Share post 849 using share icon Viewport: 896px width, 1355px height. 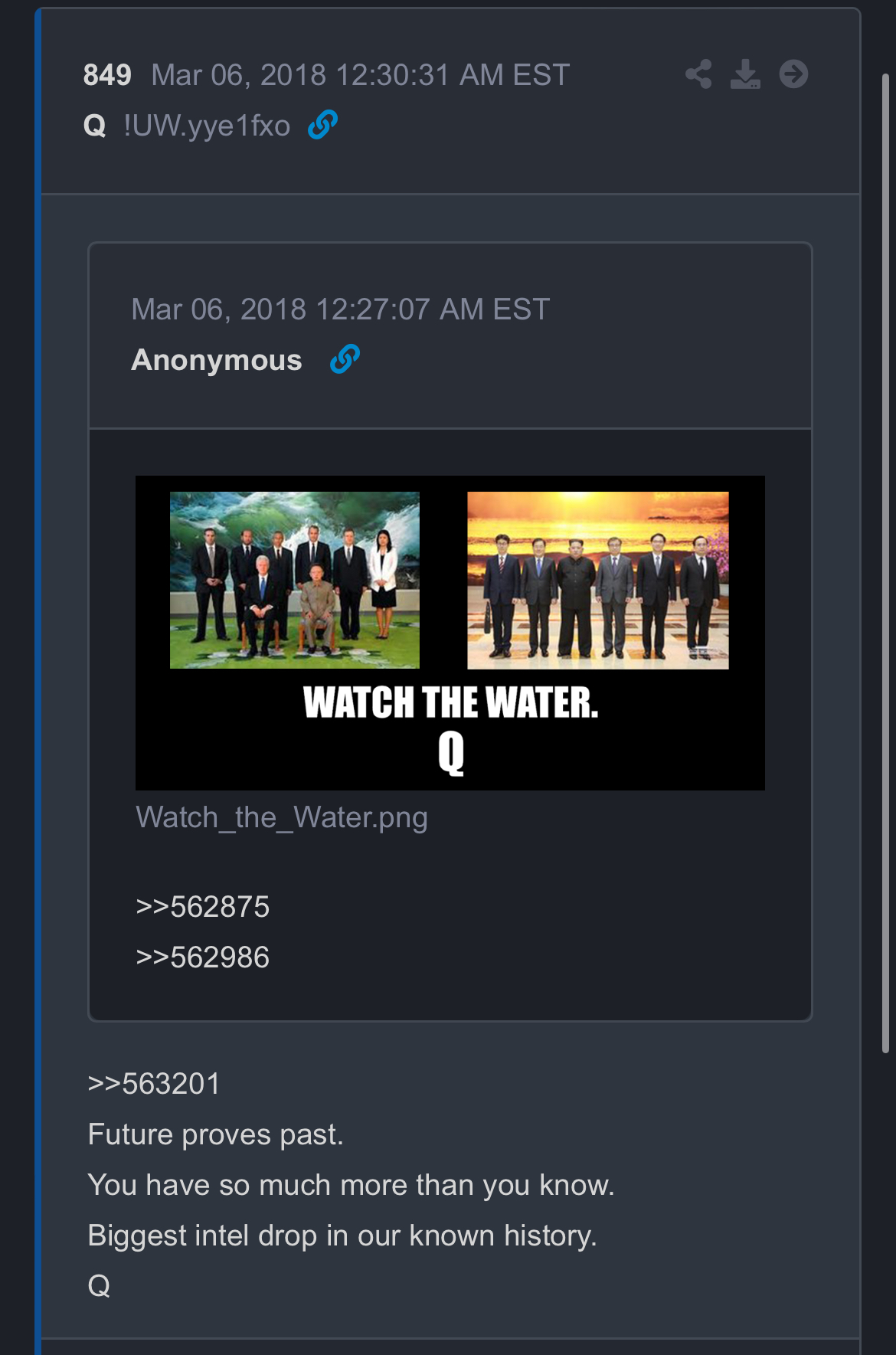point(698,74)
